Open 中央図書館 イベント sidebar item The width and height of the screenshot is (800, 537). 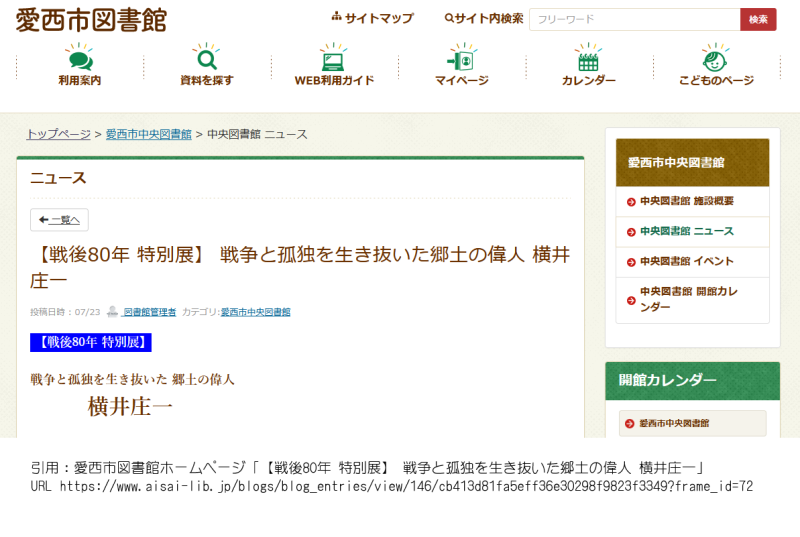point(687,261)
